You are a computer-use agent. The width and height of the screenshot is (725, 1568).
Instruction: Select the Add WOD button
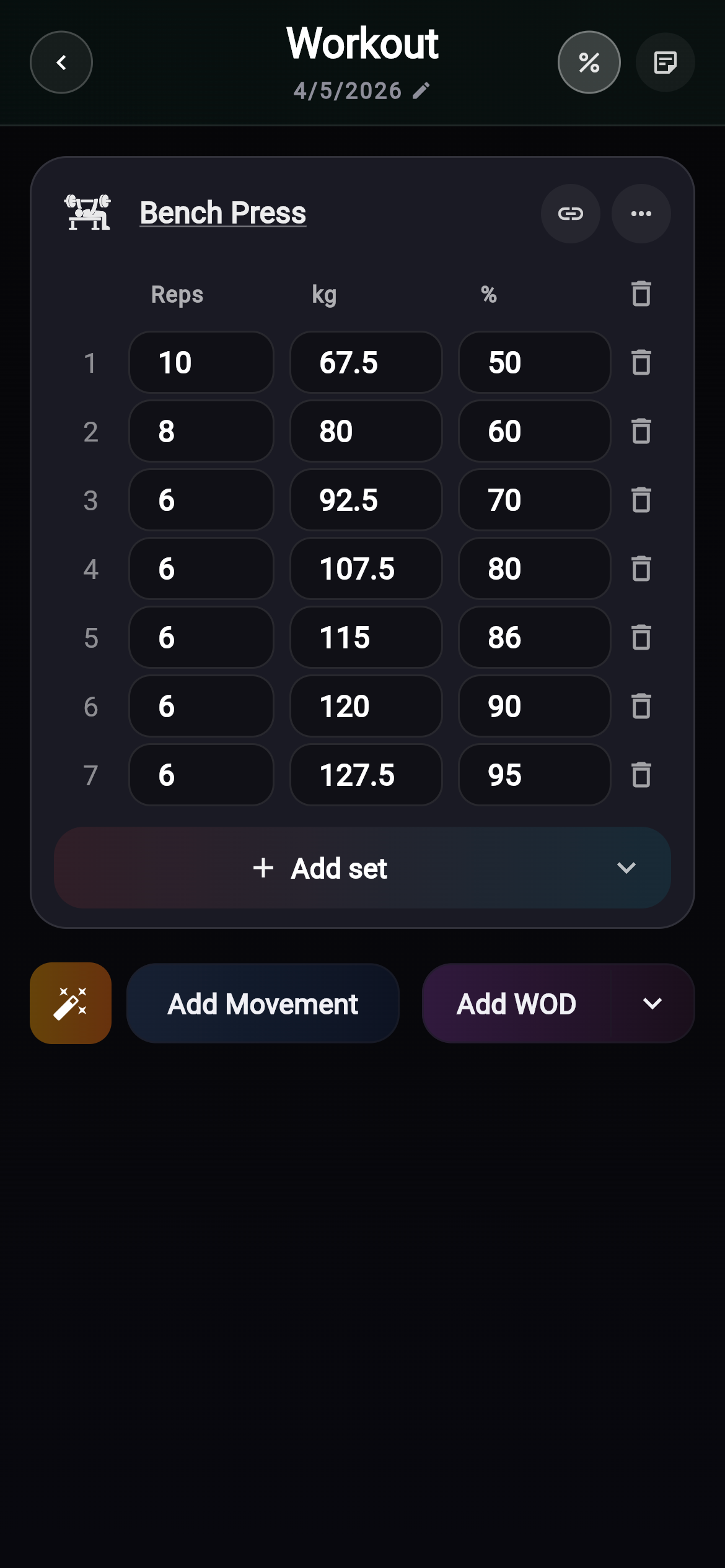516,1003
